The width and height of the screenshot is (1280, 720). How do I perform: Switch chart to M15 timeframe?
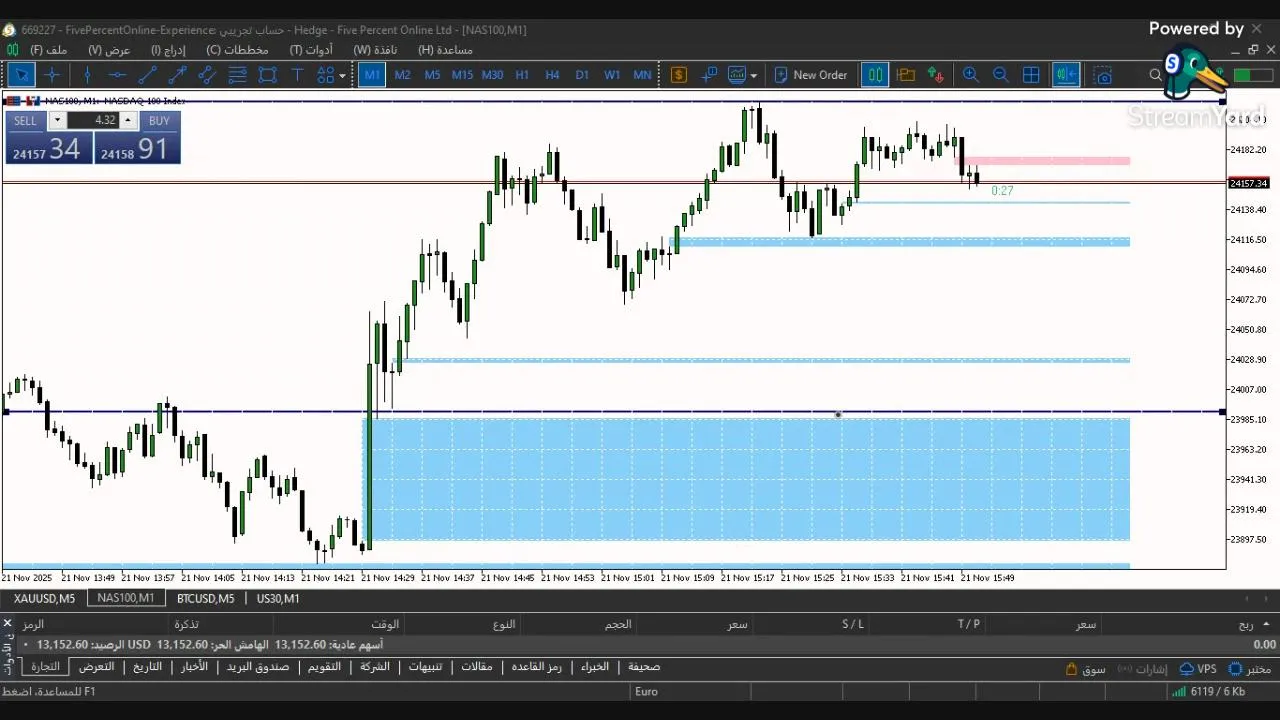[462, 75]
